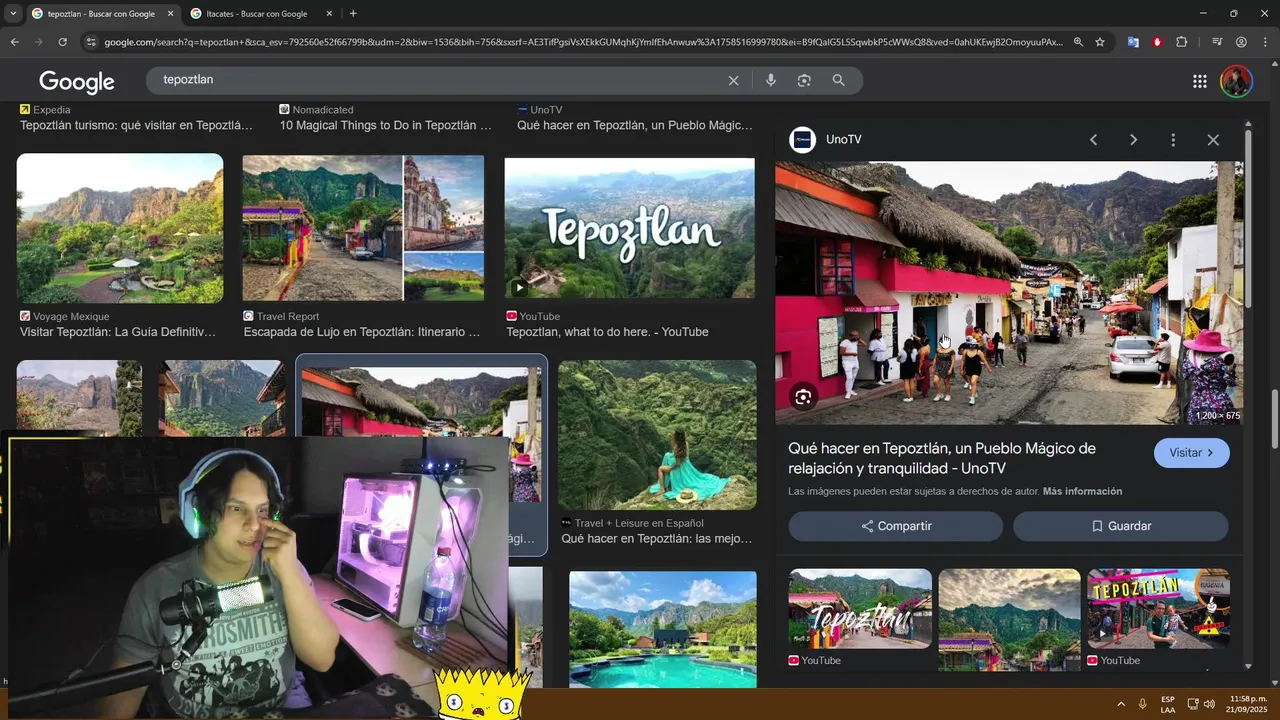The image size is (1280, 720).
Task: Open the Extensions puzzle icon
Action: click(1182, 42)
